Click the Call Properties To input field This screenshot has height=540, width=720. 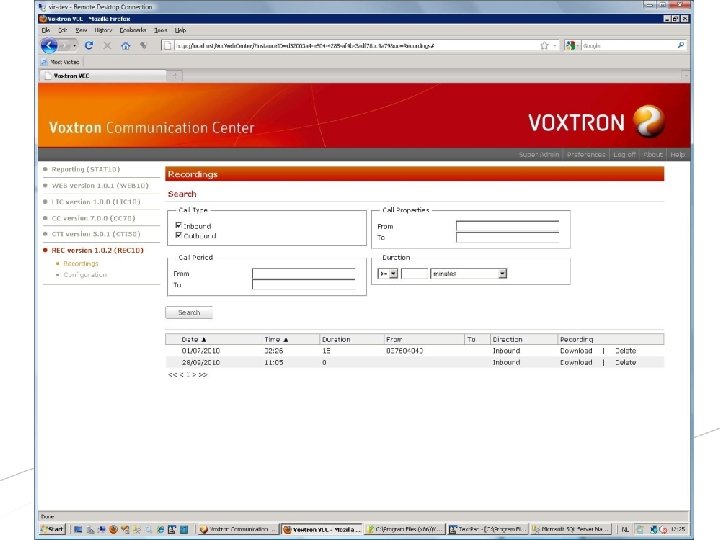(507, 237)
